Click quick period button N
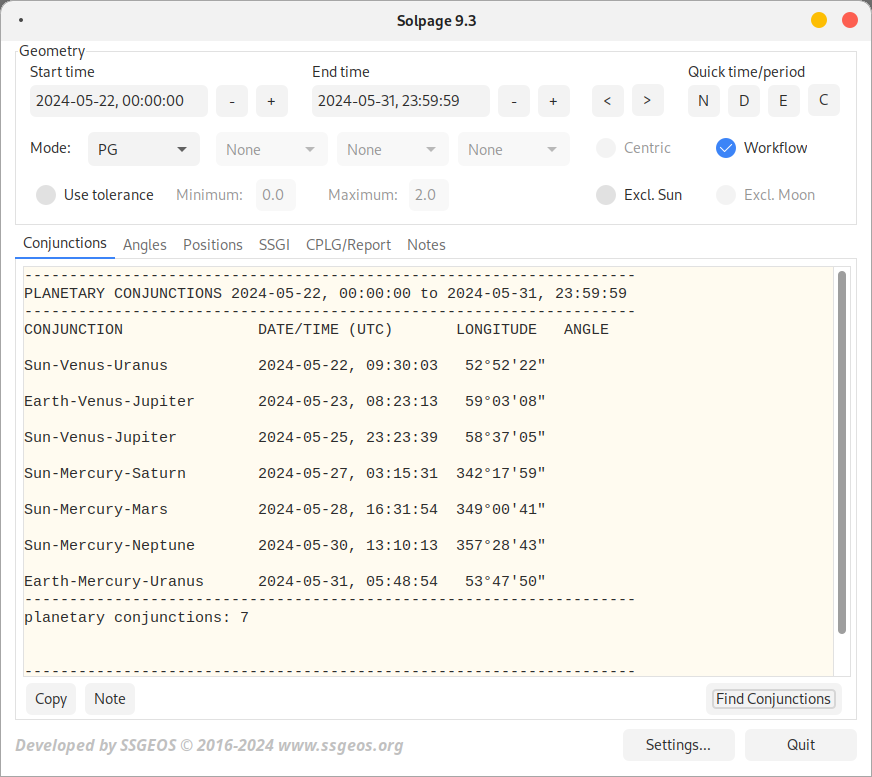This screenshot has width=872, height=777. (x=703, y=101)
